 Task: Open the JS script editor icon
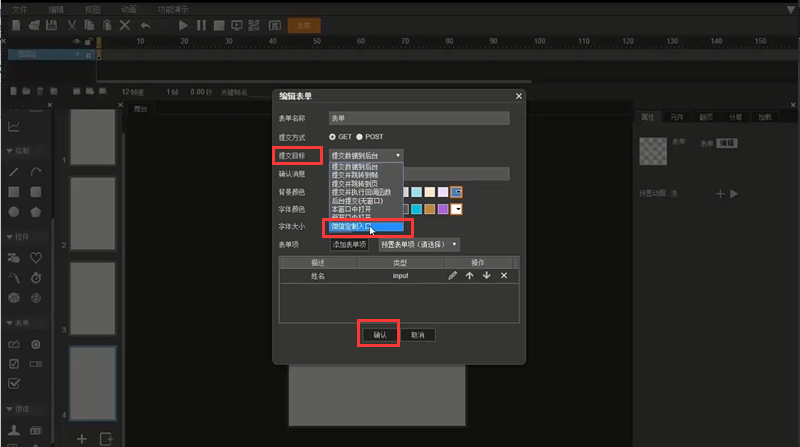point(274,25)
